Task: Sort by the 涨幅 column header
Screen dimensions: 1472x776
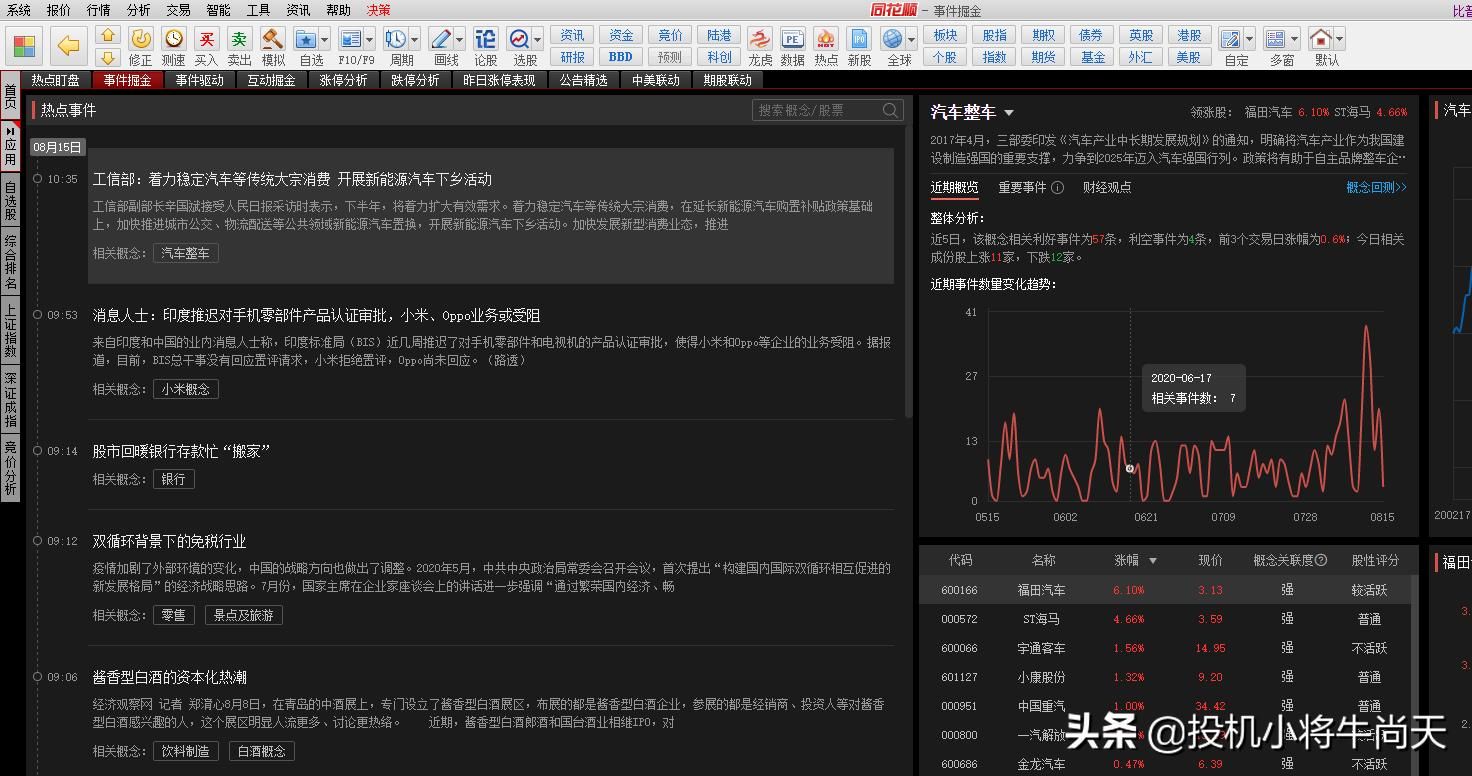Action: pos(1136,560)
